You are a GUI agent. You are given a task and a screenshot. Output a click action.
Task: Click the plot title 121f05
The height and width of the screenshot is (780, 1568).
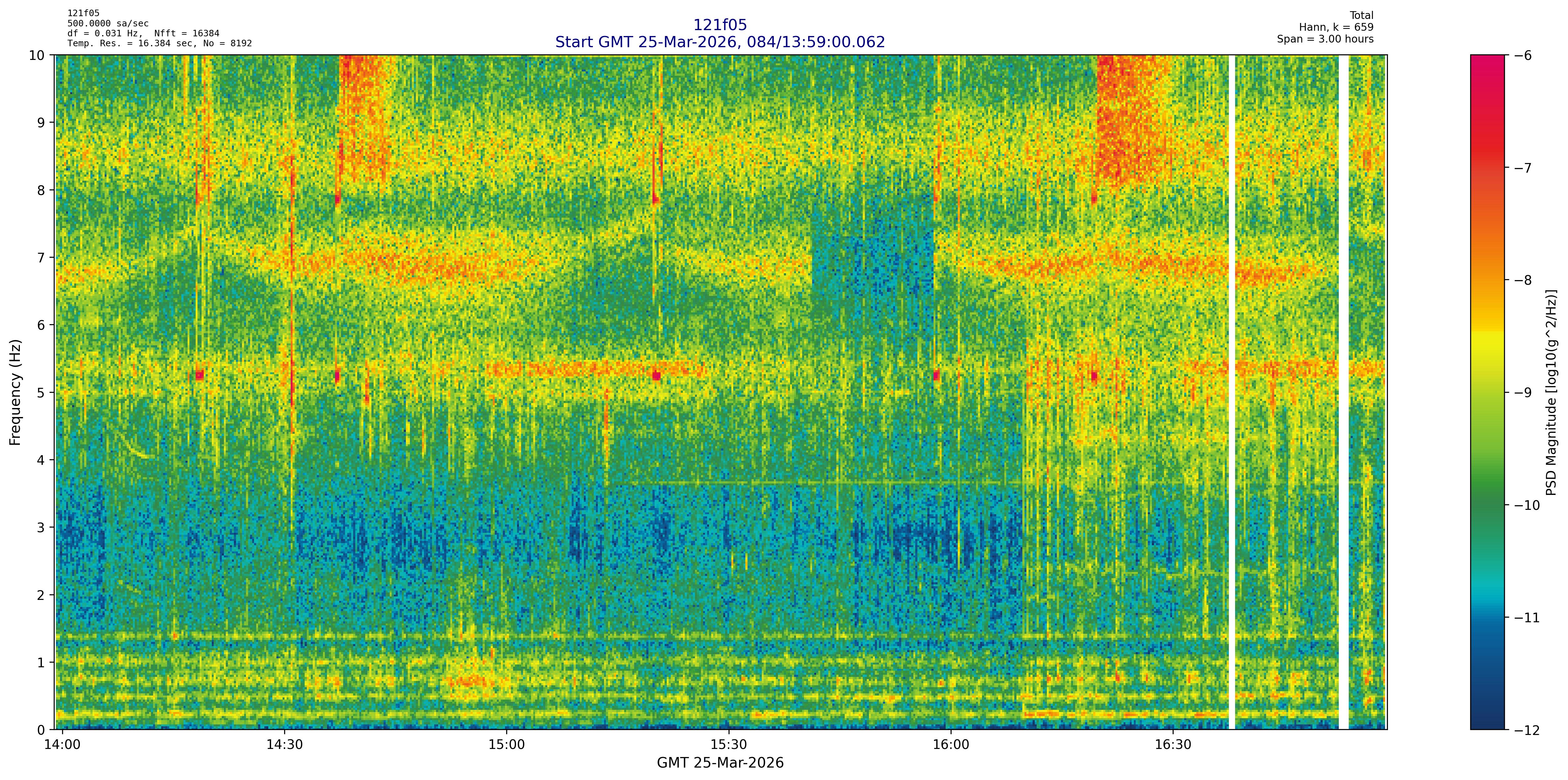pos(720,25)
